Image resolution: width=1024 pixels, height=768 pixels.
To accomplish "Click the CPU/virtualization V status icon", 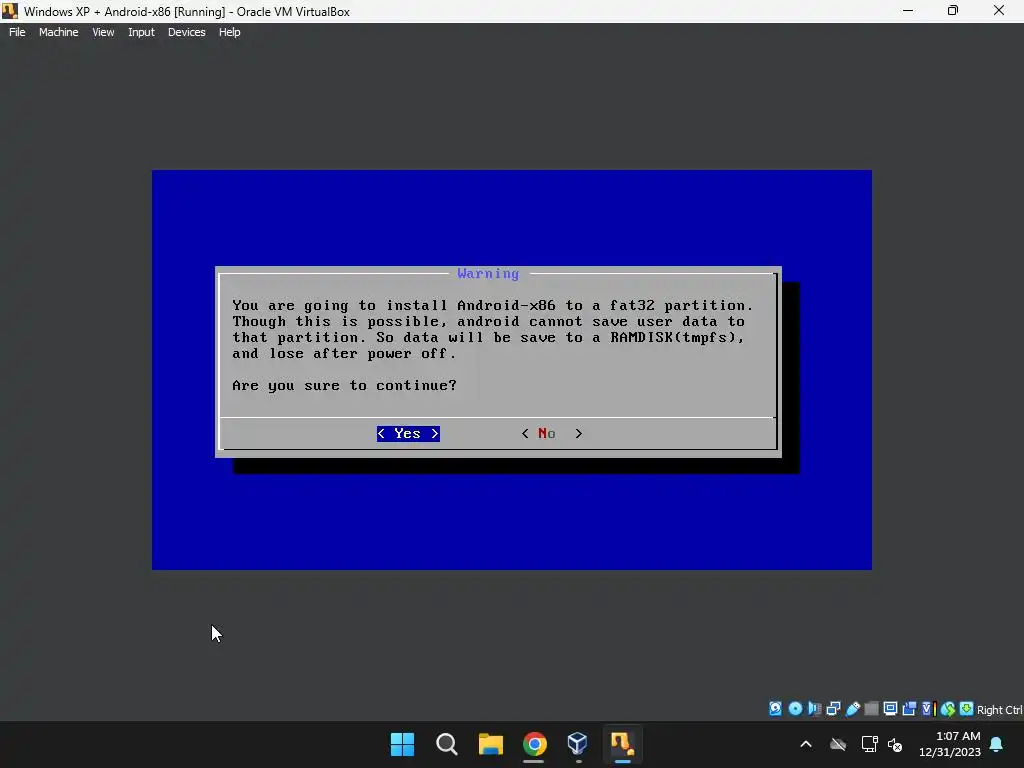I will 929,709.
